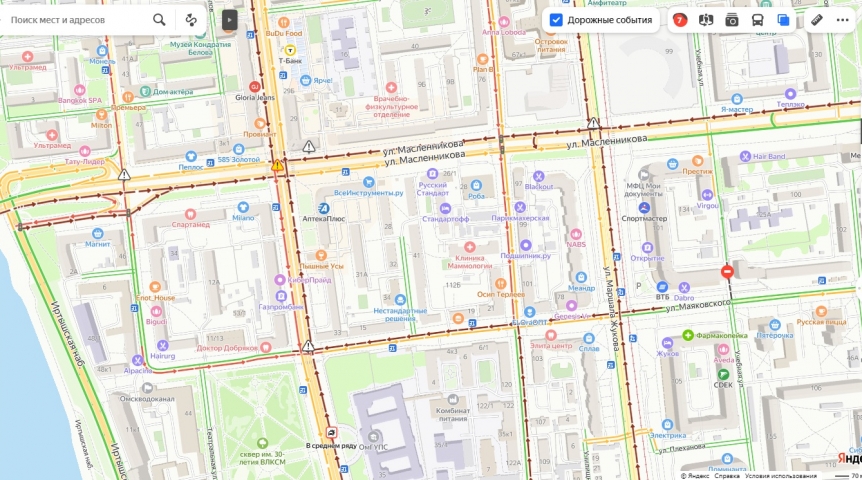Open the more options three-dots menu
The image size is (862, 480).
click(843, 20)
